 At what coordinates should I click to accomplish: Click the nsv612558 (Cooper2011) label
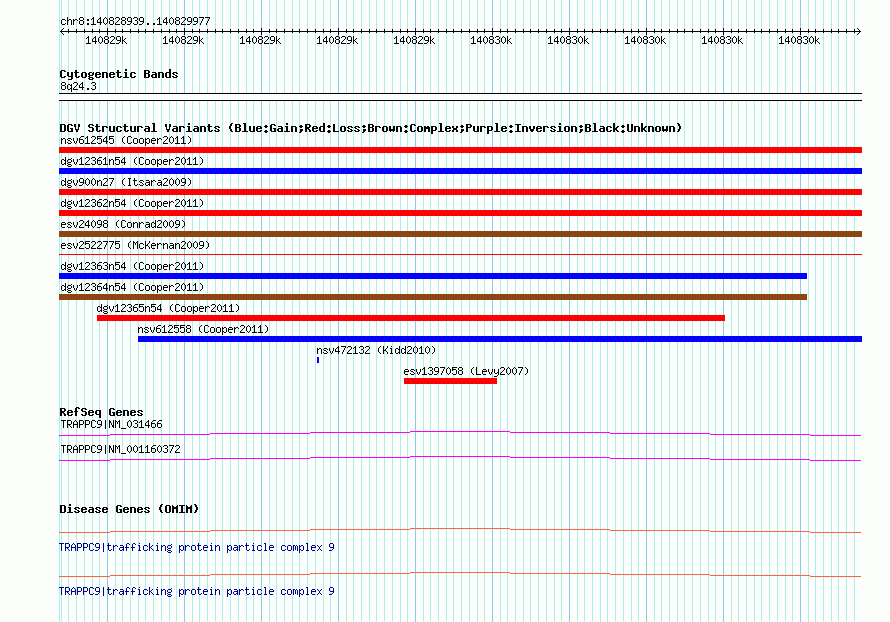203,329
